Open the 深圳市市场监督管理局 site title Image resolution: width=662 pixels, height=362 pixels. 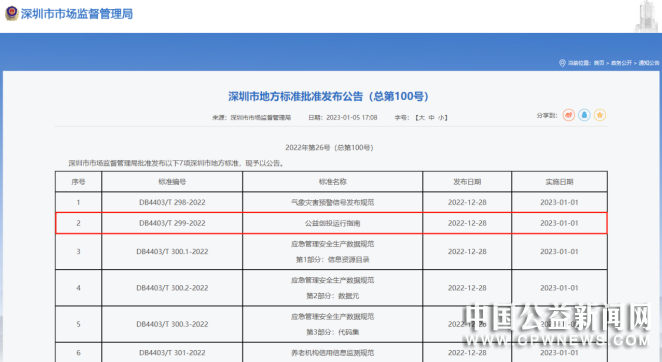76,14
